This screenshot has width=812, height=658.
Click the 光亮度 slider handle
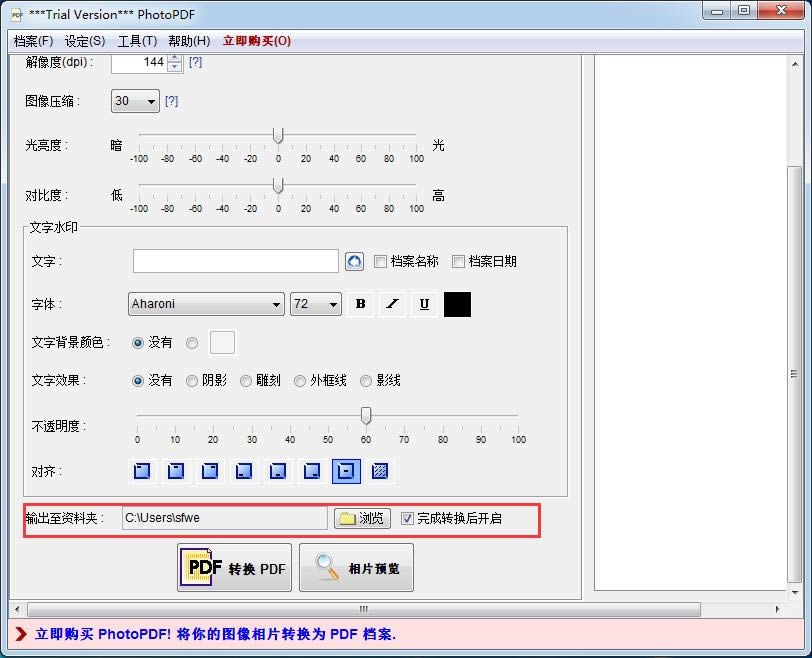pyautogui.click(x=278, y=136)
